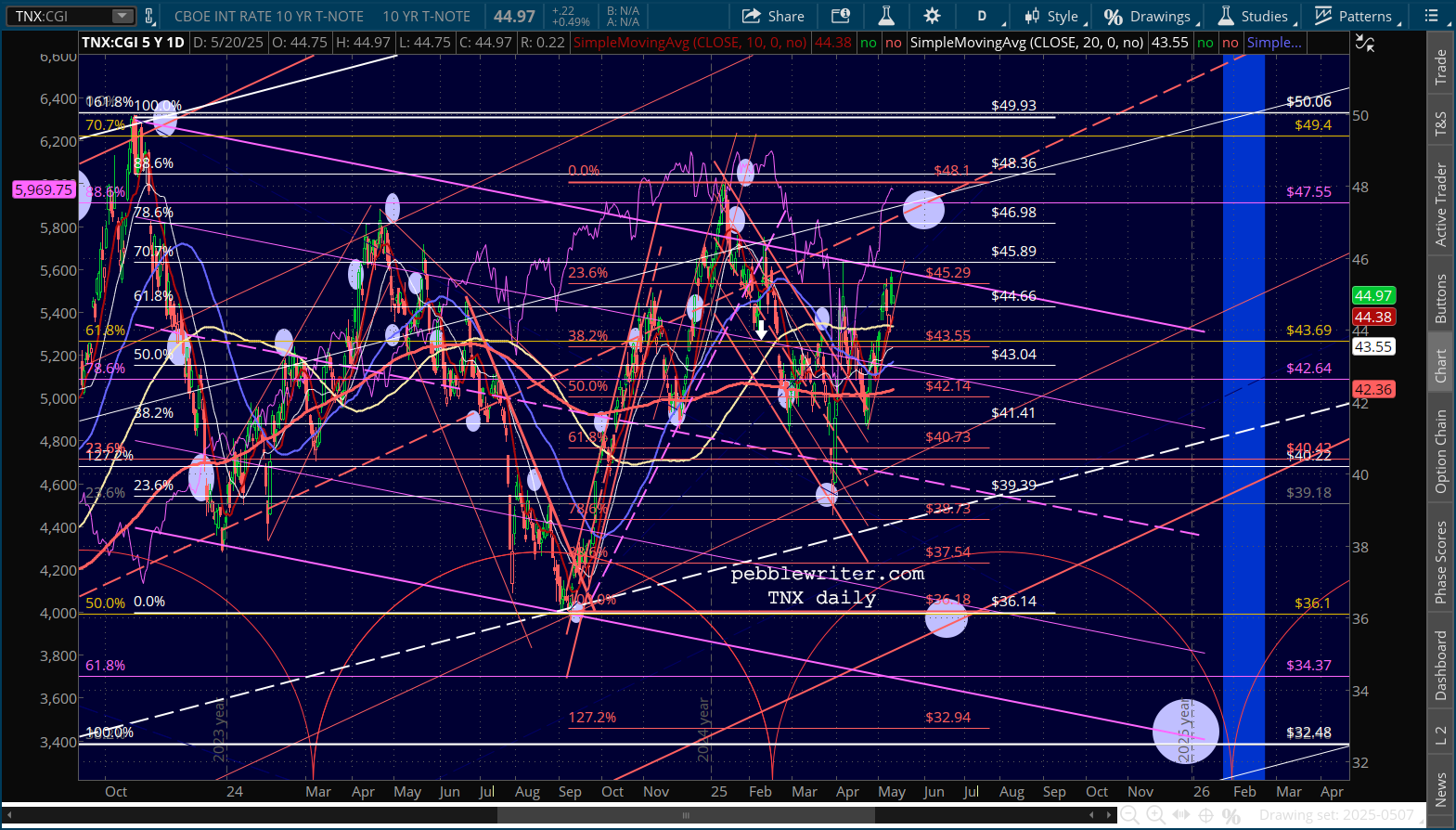Activate the crosshair pan tool icon
Image resolution: width=1456 pixels, height=830 pixels.
click(1205, 815)
